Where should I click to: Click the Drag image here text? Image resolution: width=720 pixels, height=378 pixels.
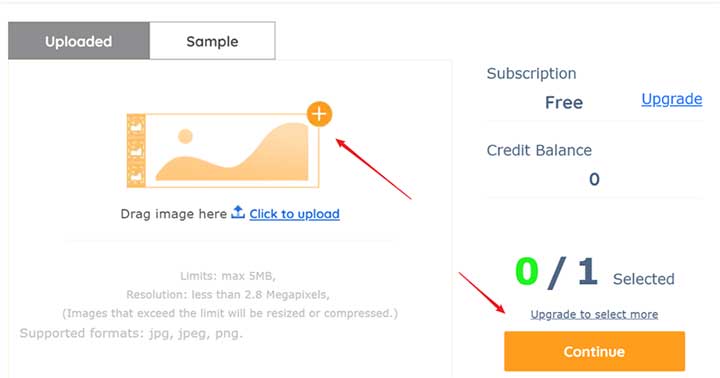click(174, 214)
